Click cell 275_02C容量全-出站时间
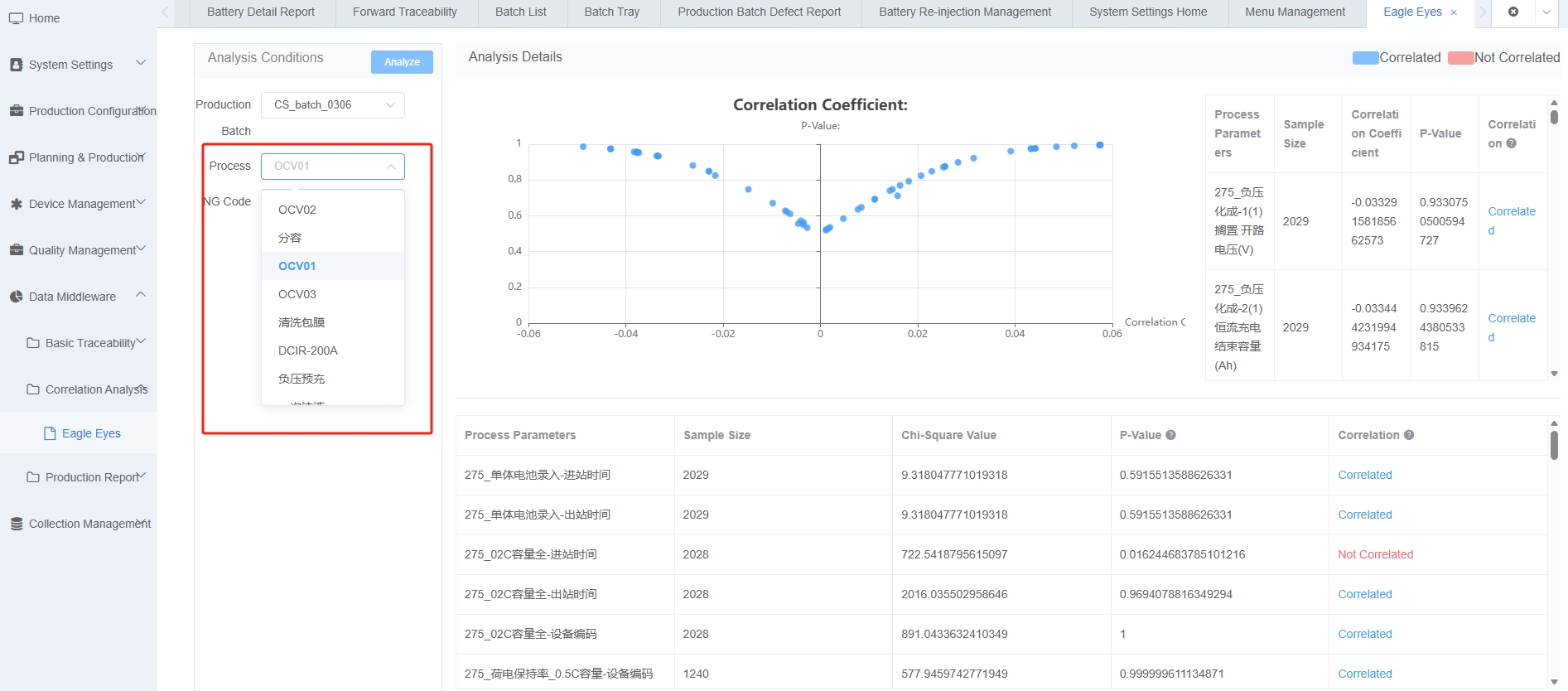Viewport: 1568px width, 691px height. tap(531, 594)
